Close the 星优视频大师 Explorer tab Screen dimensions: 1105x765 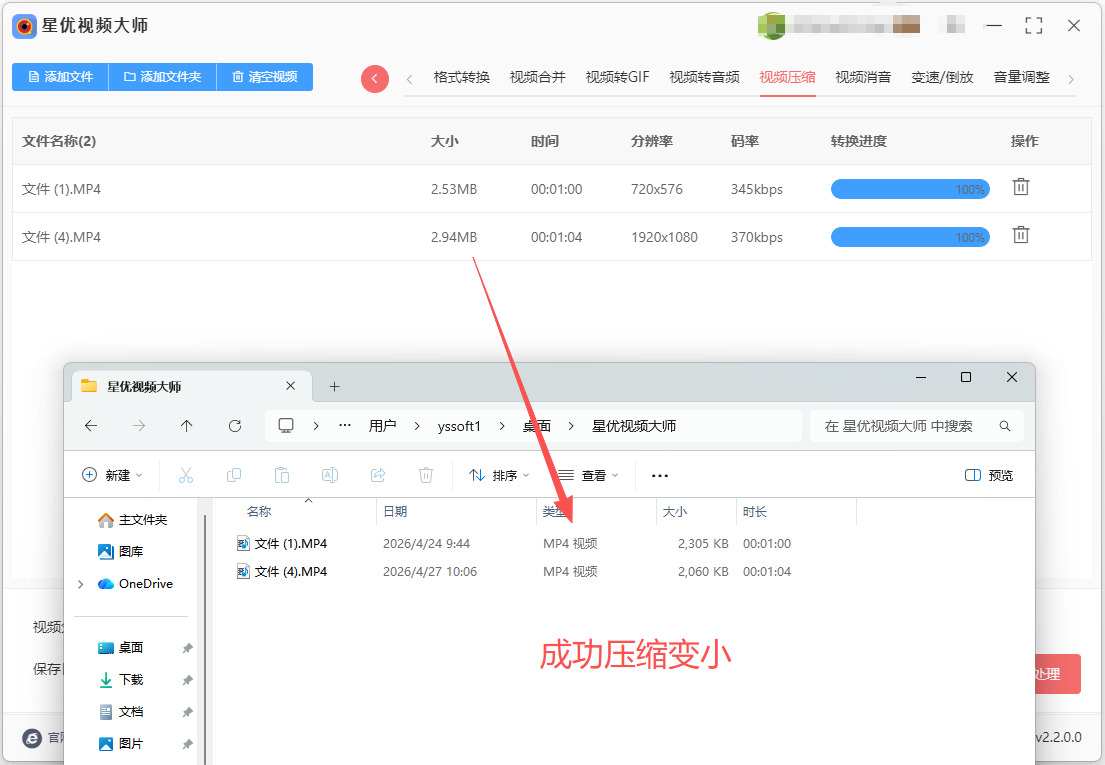point(290,386)
